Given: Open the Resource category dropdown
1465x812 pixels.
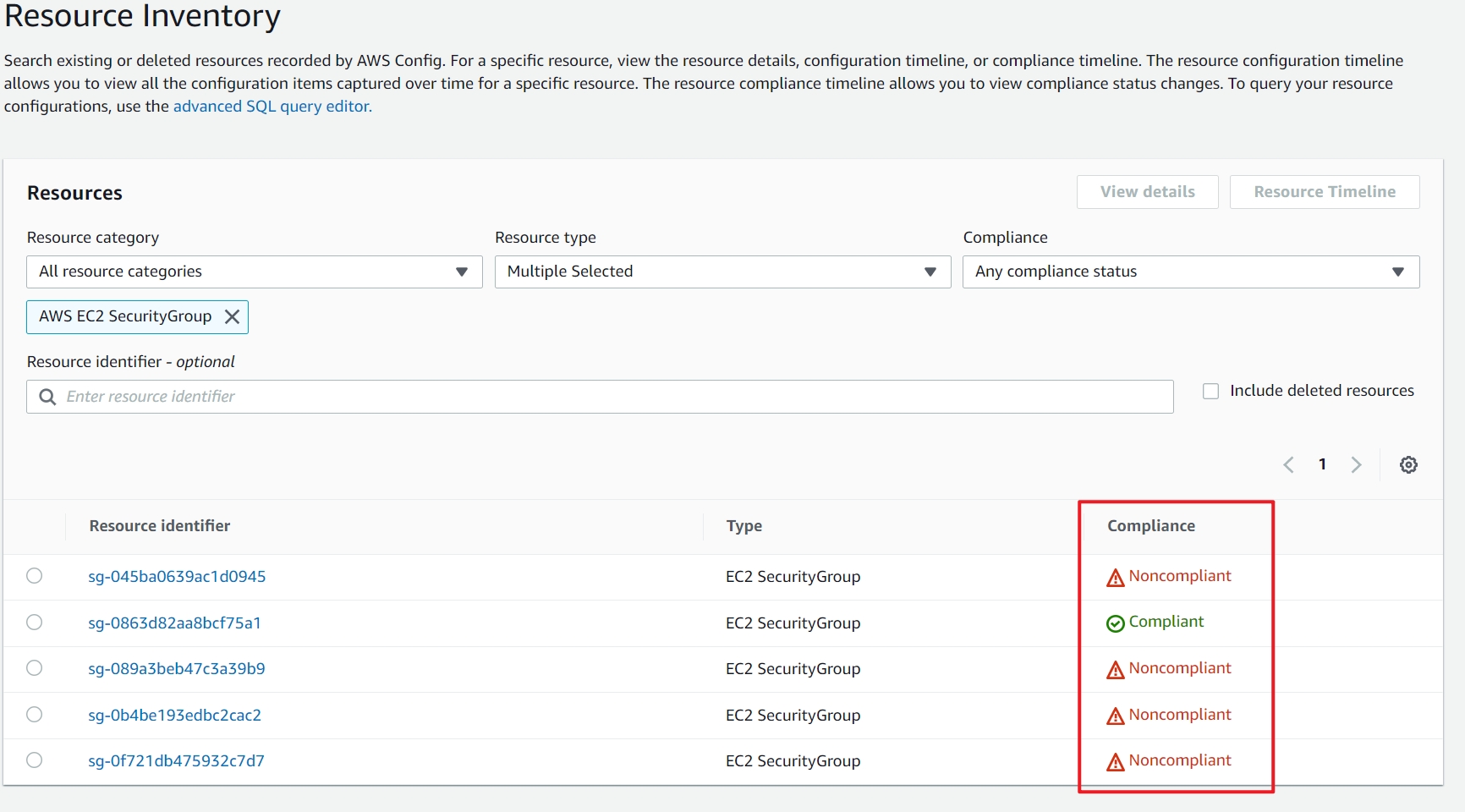Looking at the screenshot, I should click(254, 272).
